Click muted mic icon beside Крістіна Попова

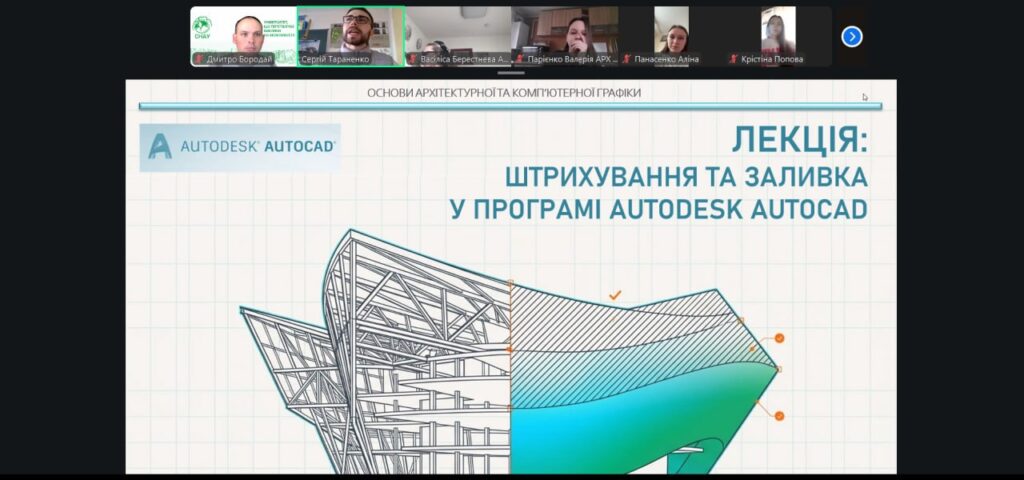(x=733, y=59)
